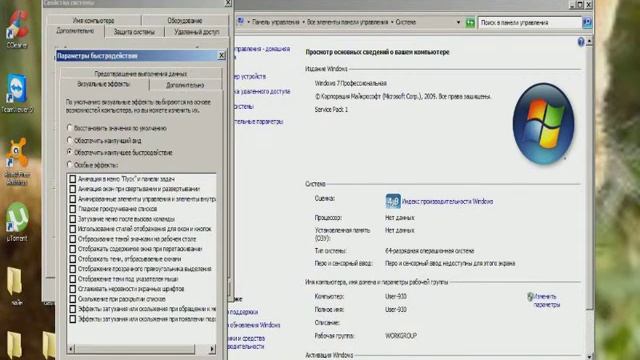Switch to Визуальные эффекты tab
This screenshot has width=640, height=360.
click(x=104, y=84)
